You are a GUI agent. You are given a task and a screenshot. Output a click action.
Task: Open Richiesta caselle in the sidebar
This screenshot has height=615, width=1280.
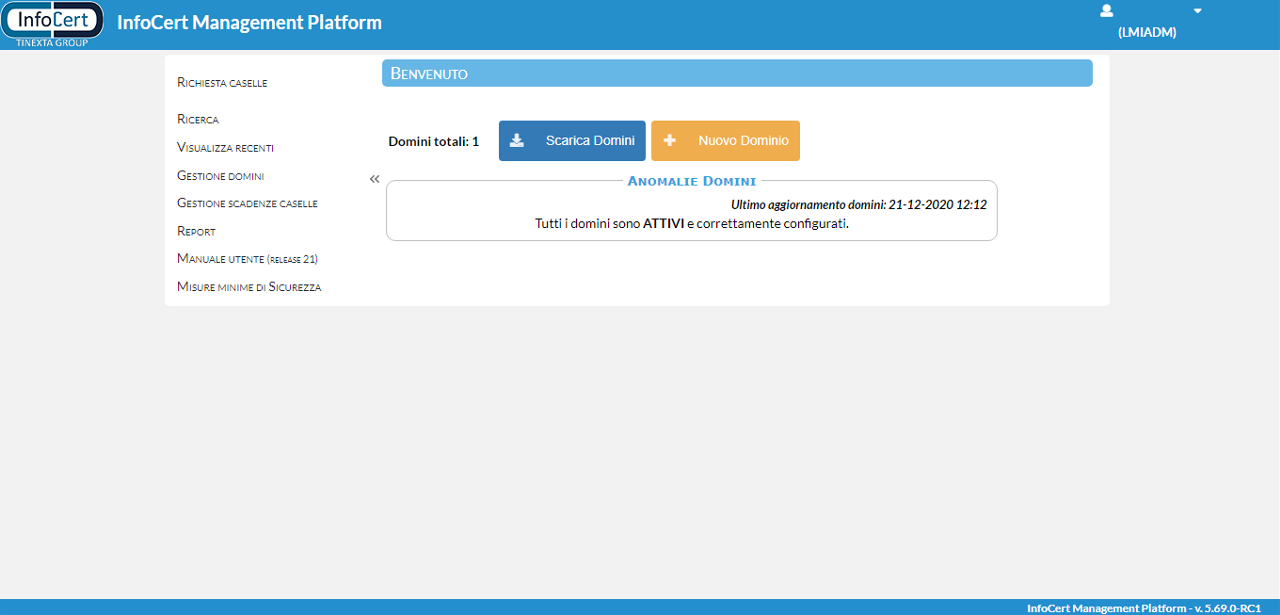[222, 83]
